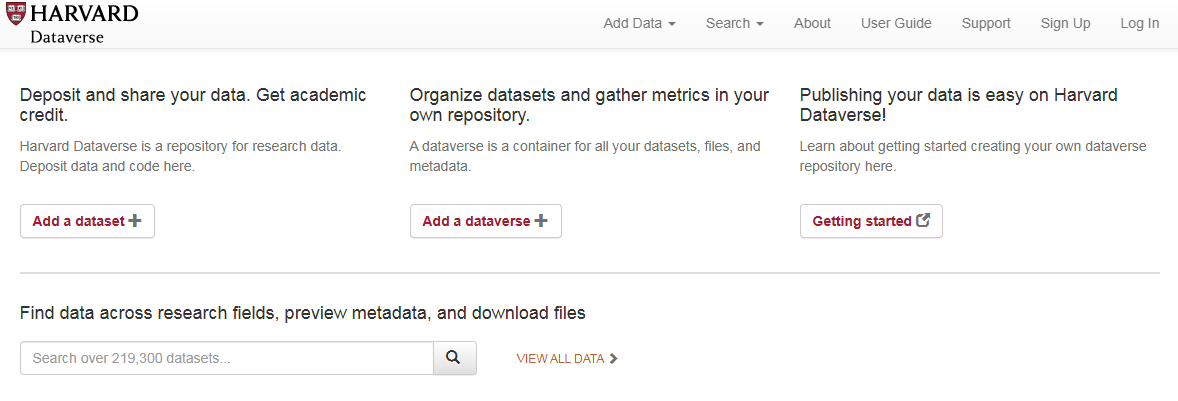Click the HARVARD wordmark text
The width and height of the screenshot is (1178, 401).
pos(85,13)
